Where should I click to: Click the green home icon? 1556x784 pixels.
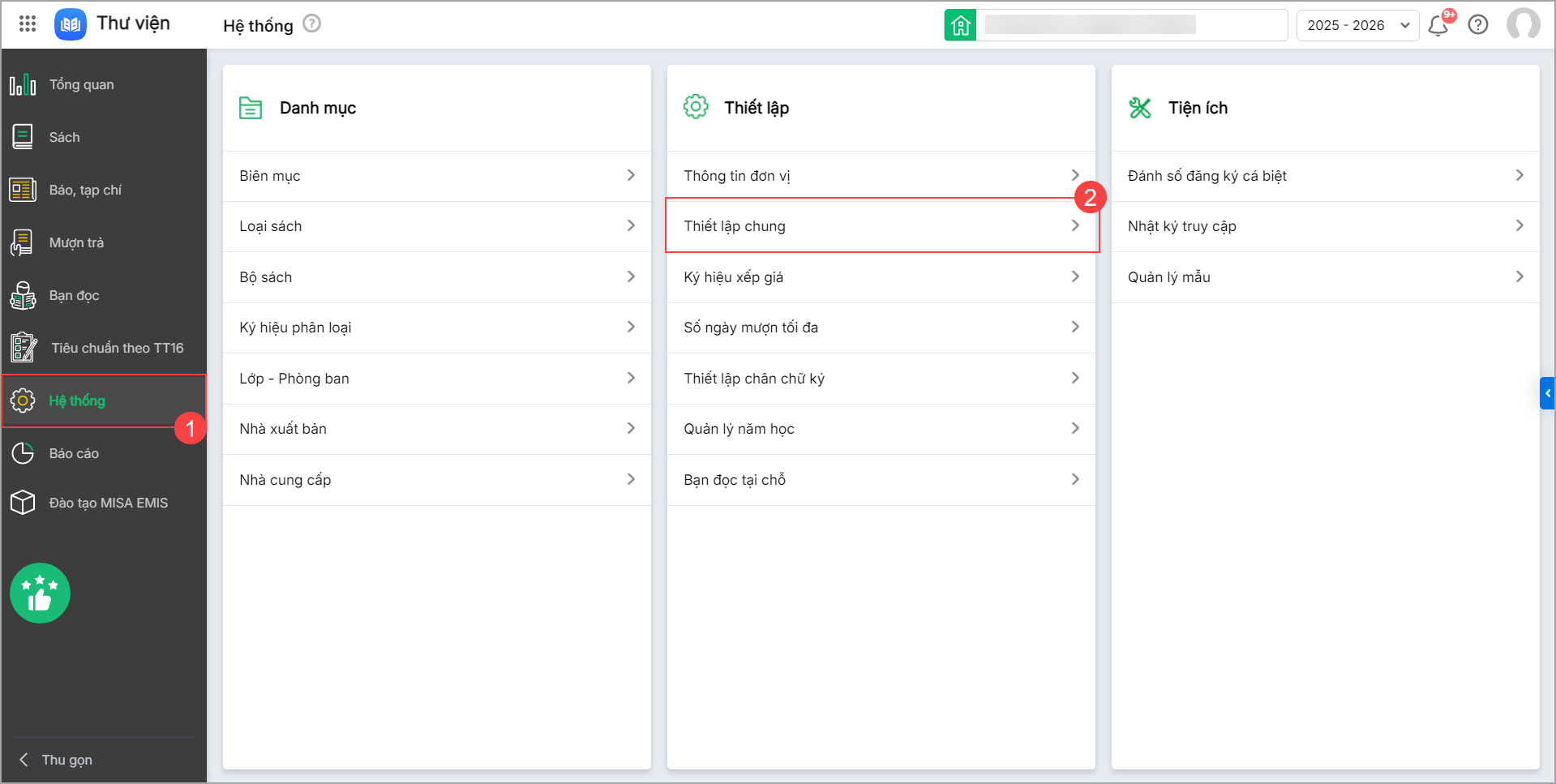(960, 25)
